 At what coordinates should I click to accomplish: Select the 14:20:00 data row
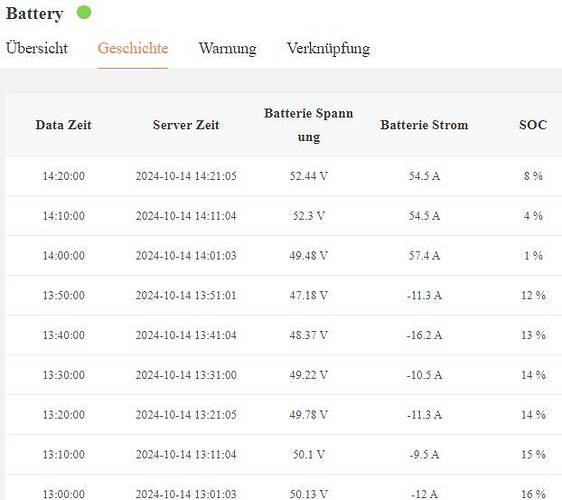click(x=284, y=176)
